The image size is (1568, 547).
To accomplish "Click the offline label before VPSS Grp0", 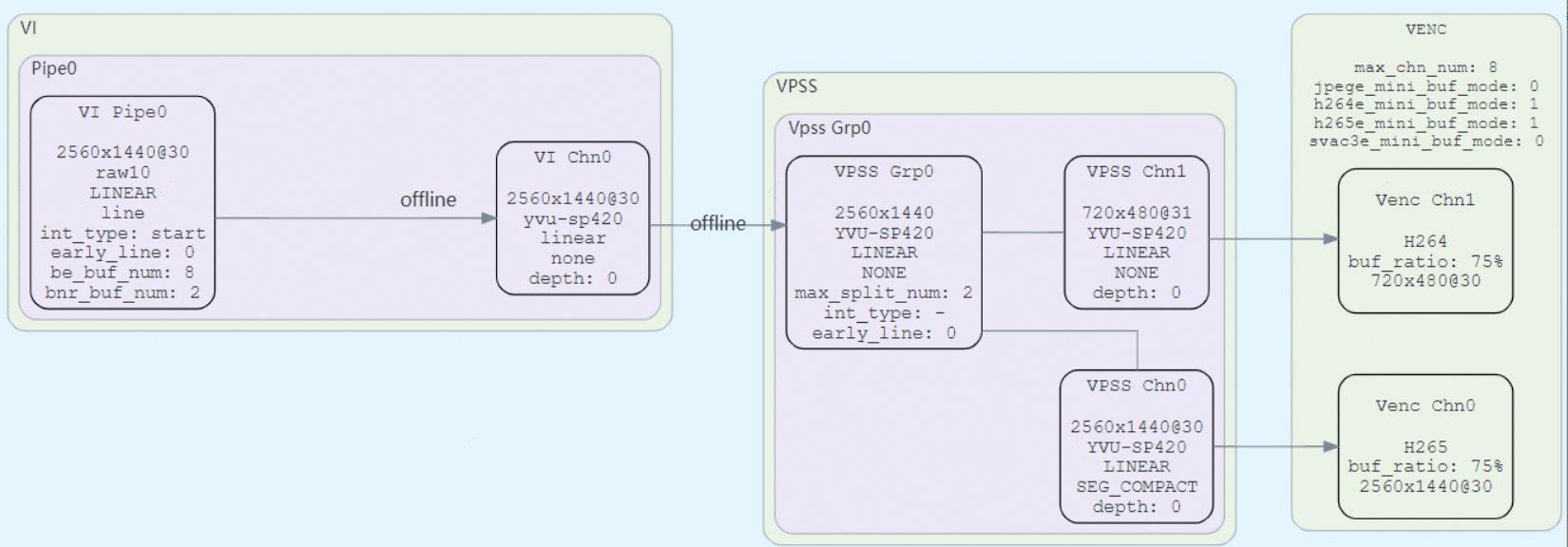I will tap(718, 223).
